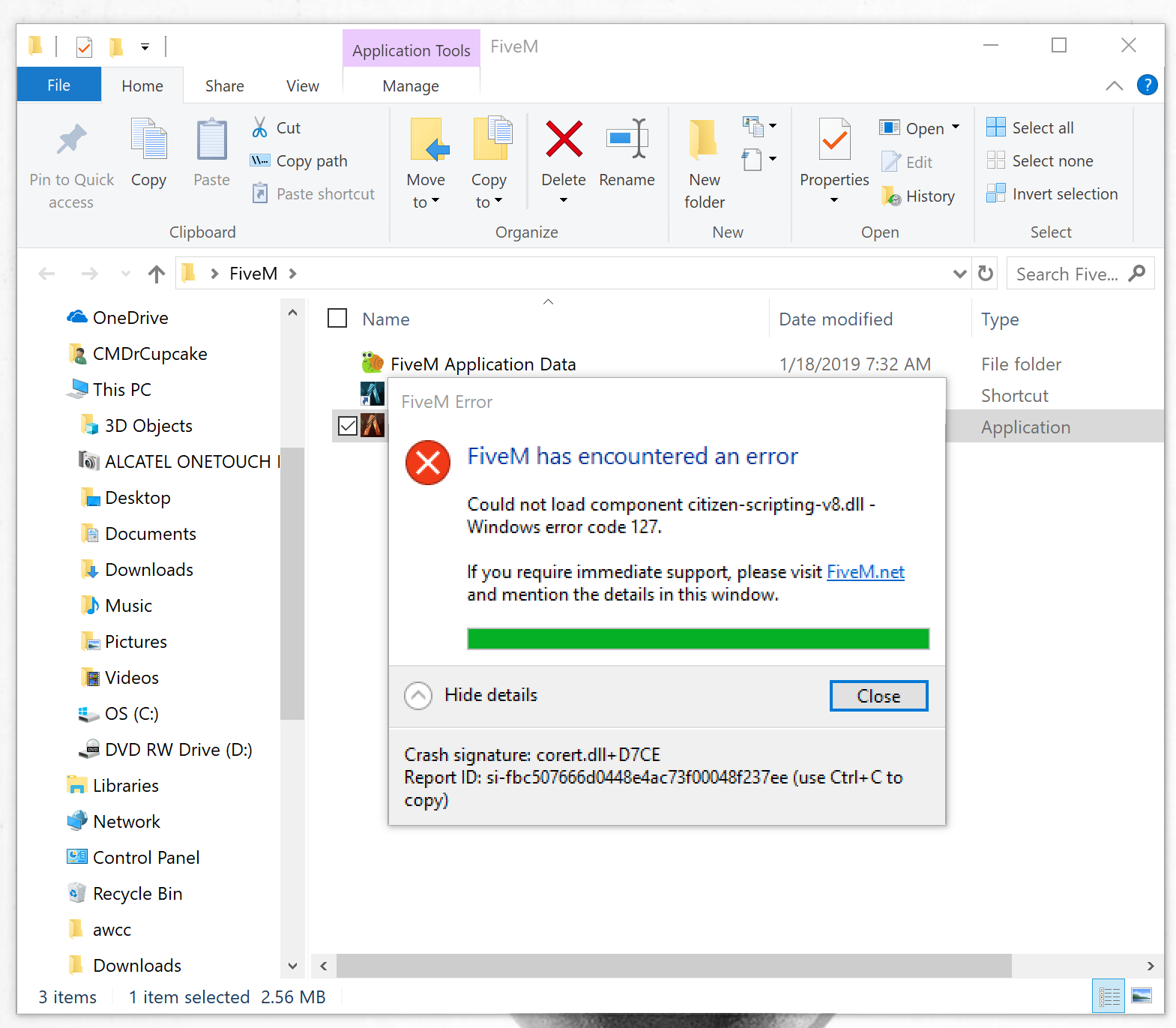Switch to the View tab
This screenshot has height=1028, width=1176.
(302, 85)
